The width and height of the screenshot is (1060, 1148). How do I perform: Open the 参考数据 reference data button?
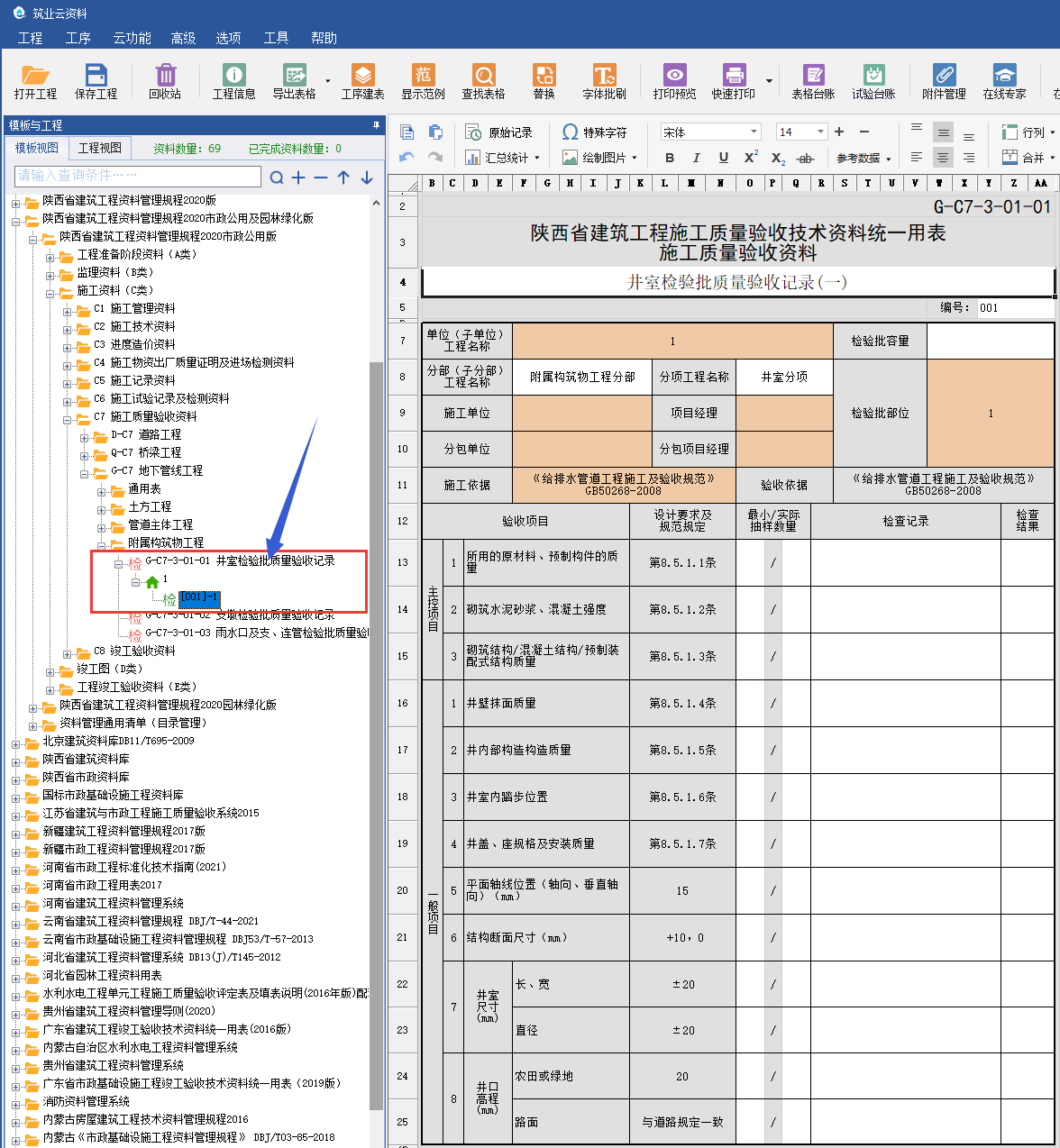[863, 158]
